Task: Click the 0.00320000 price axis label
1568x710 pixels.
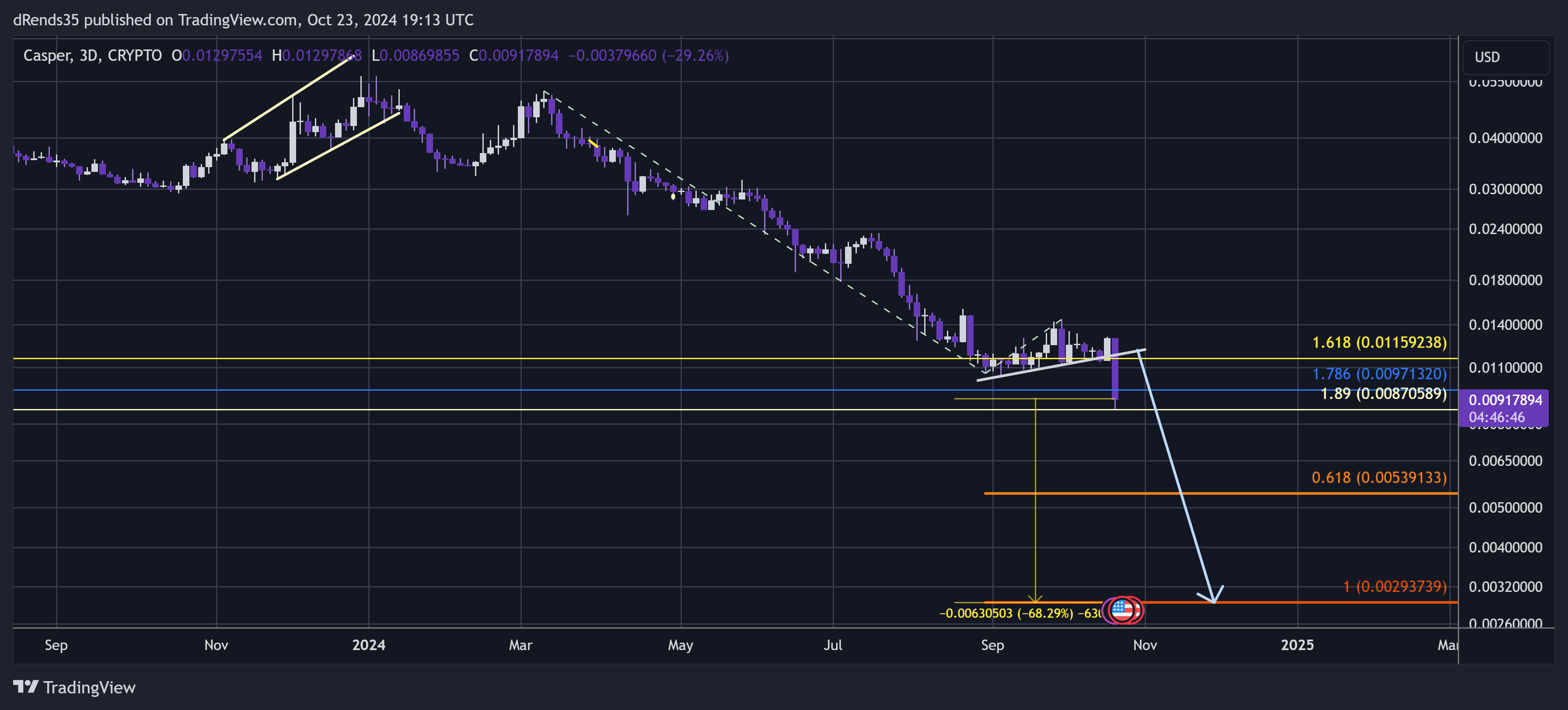Action: click(1505, 587)
